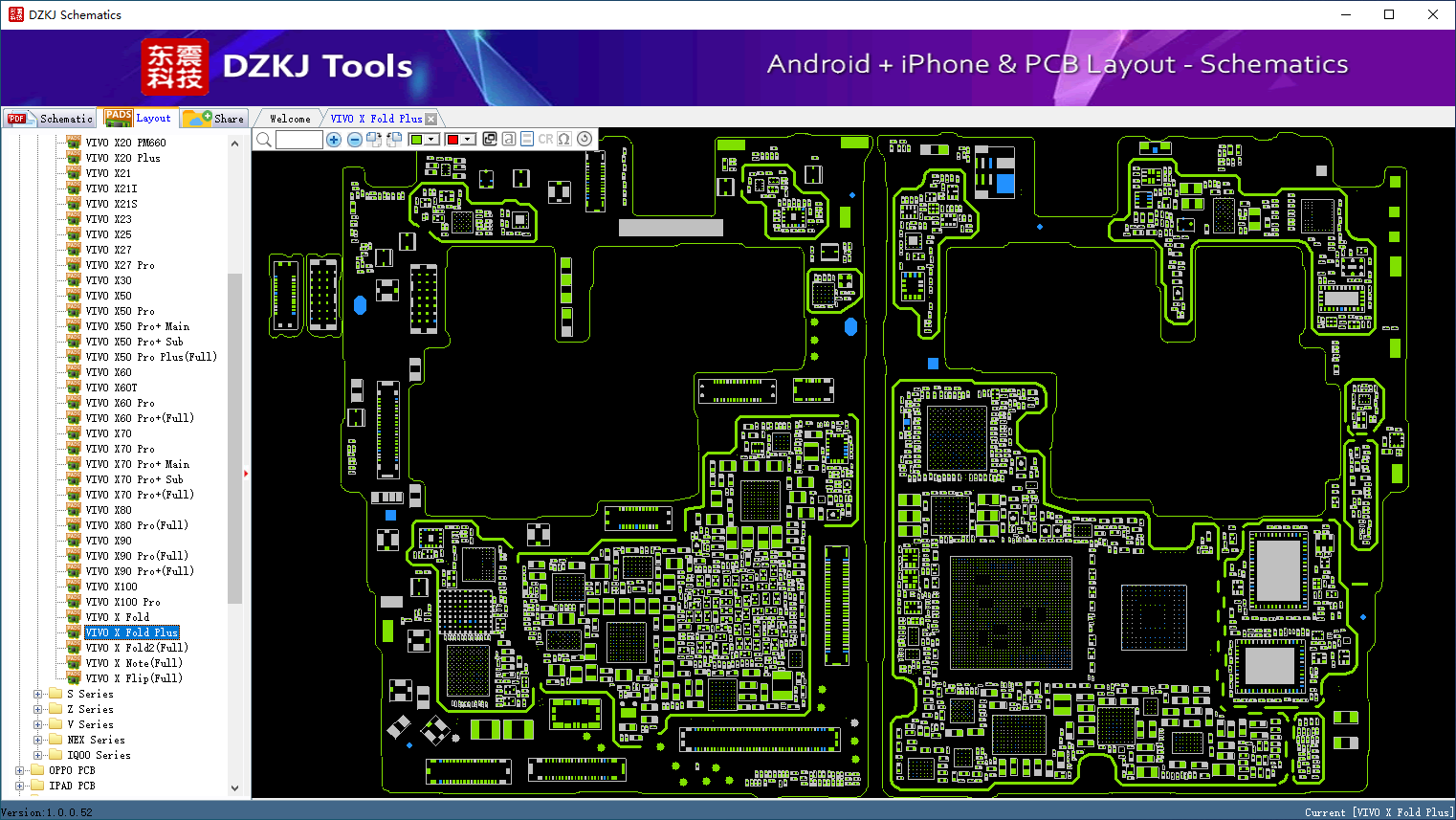Switch to the Welcome document tab

[290, 119]
